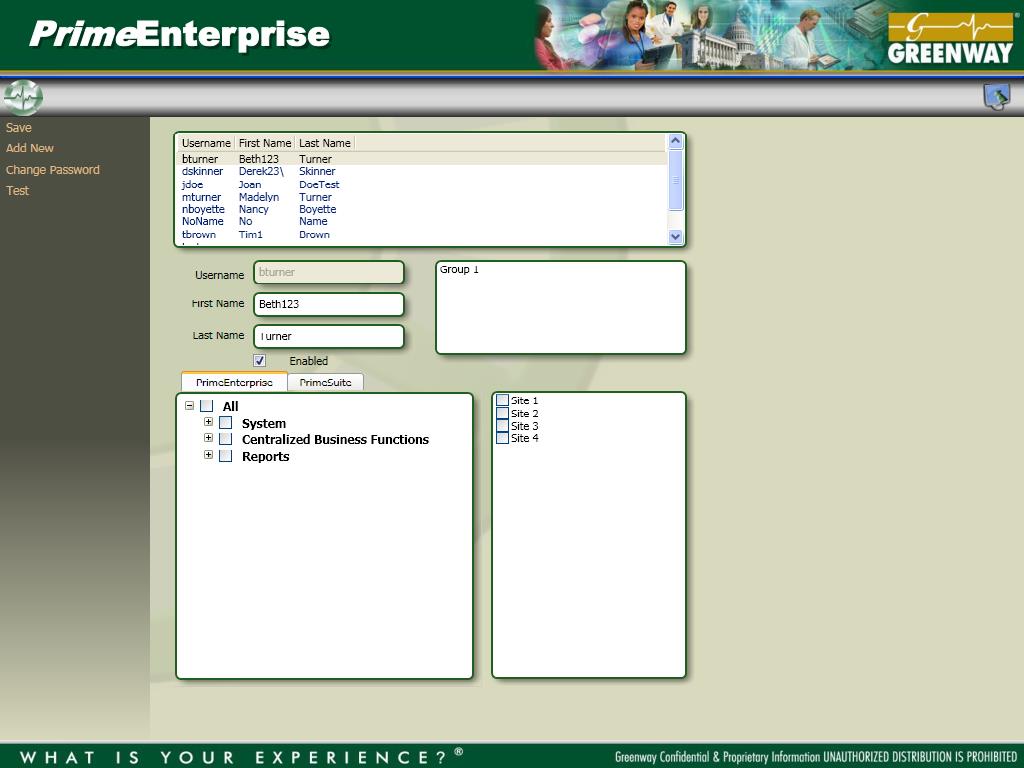Screen dimensions: 1024x768
Task: Click the All tree label
Action: point(231,406)
